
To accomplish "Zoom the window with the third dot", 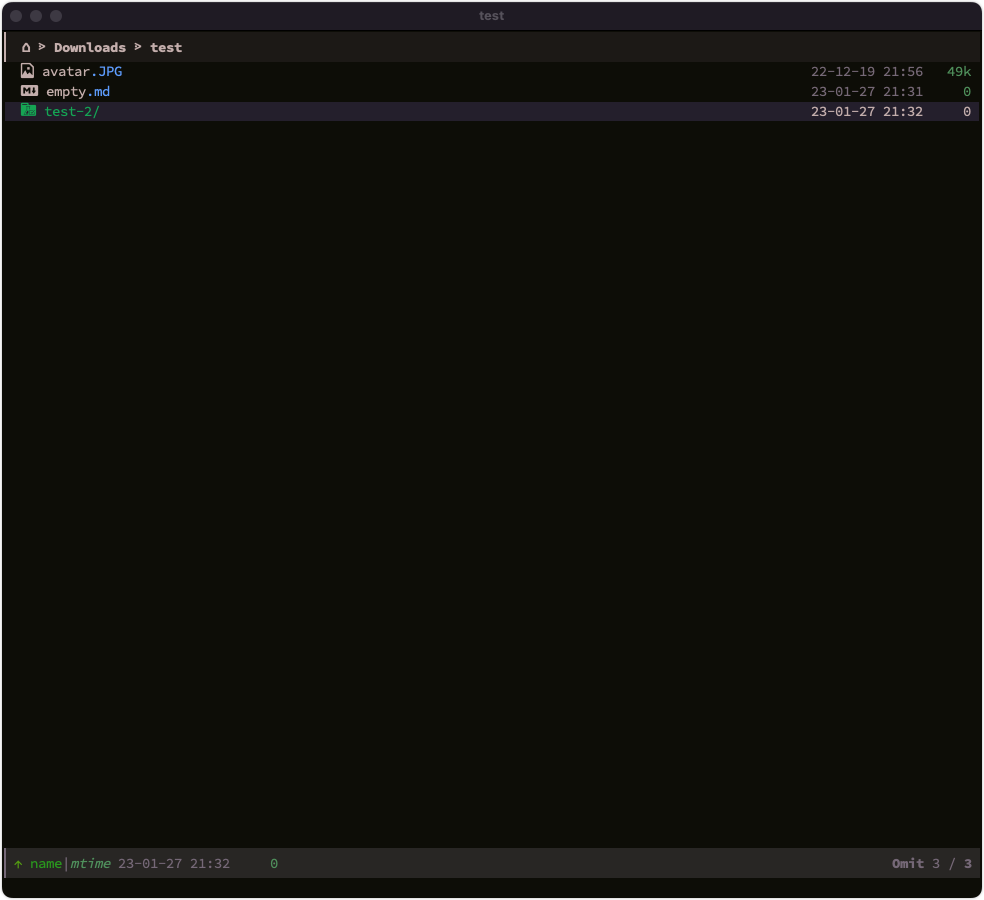I will pos(56,16).
